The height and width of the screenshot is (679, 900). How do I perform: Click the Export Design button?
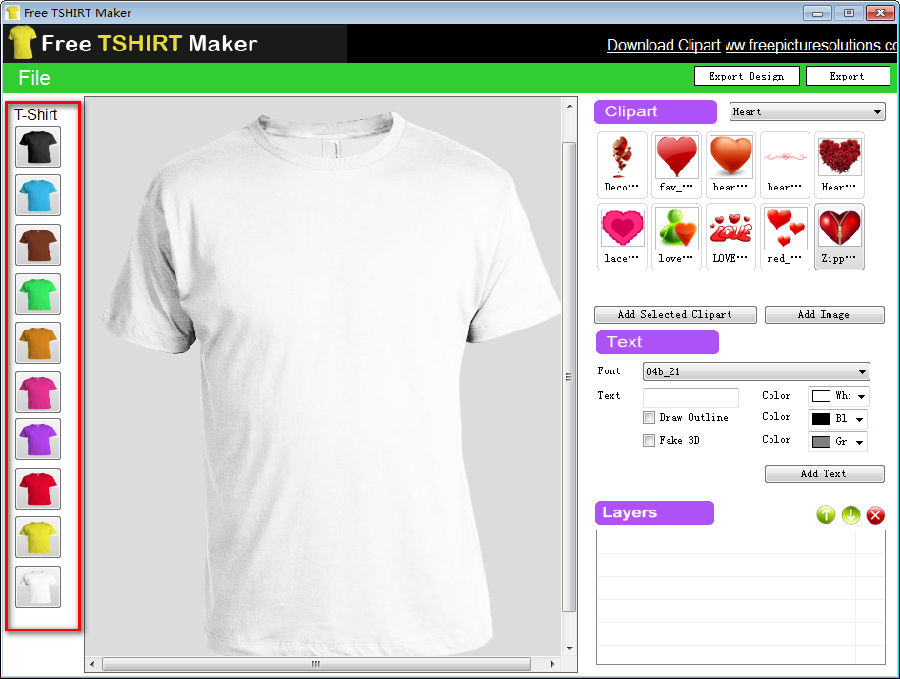[746, 76]
